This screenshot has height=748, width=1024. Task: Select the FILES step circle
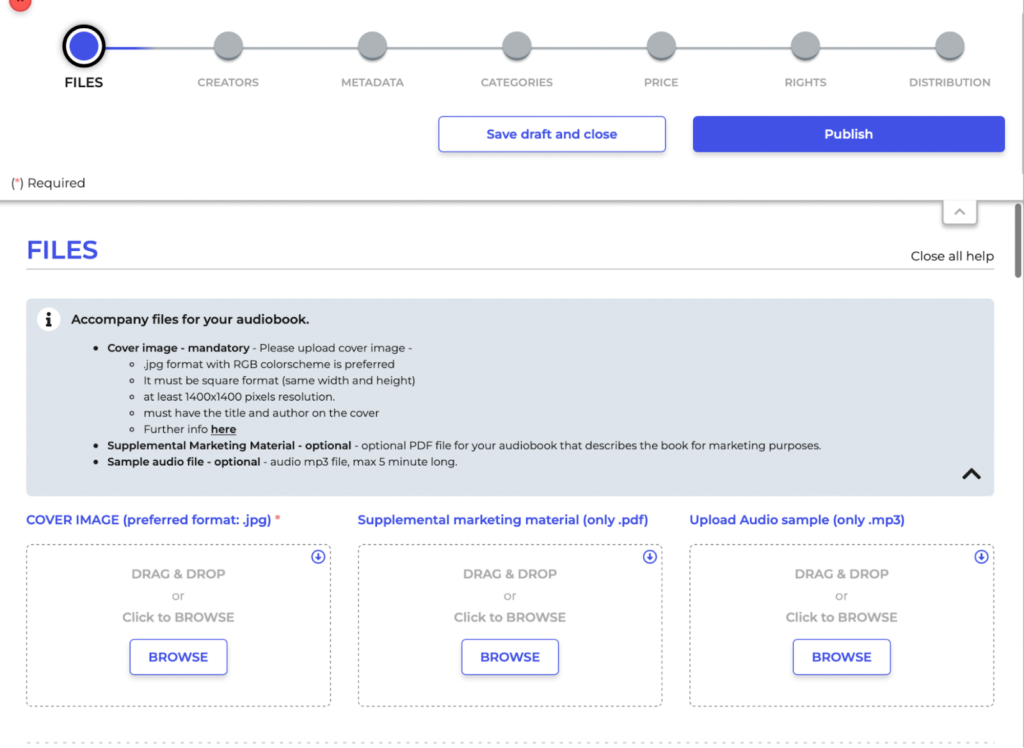(x=84, y=46)
